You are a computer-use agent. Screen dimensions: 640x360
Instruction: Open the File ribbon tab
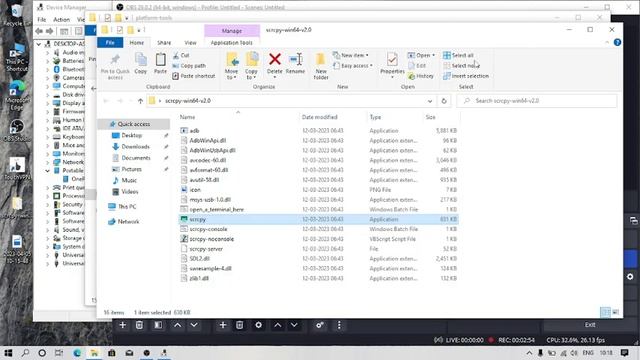[110, 42]
